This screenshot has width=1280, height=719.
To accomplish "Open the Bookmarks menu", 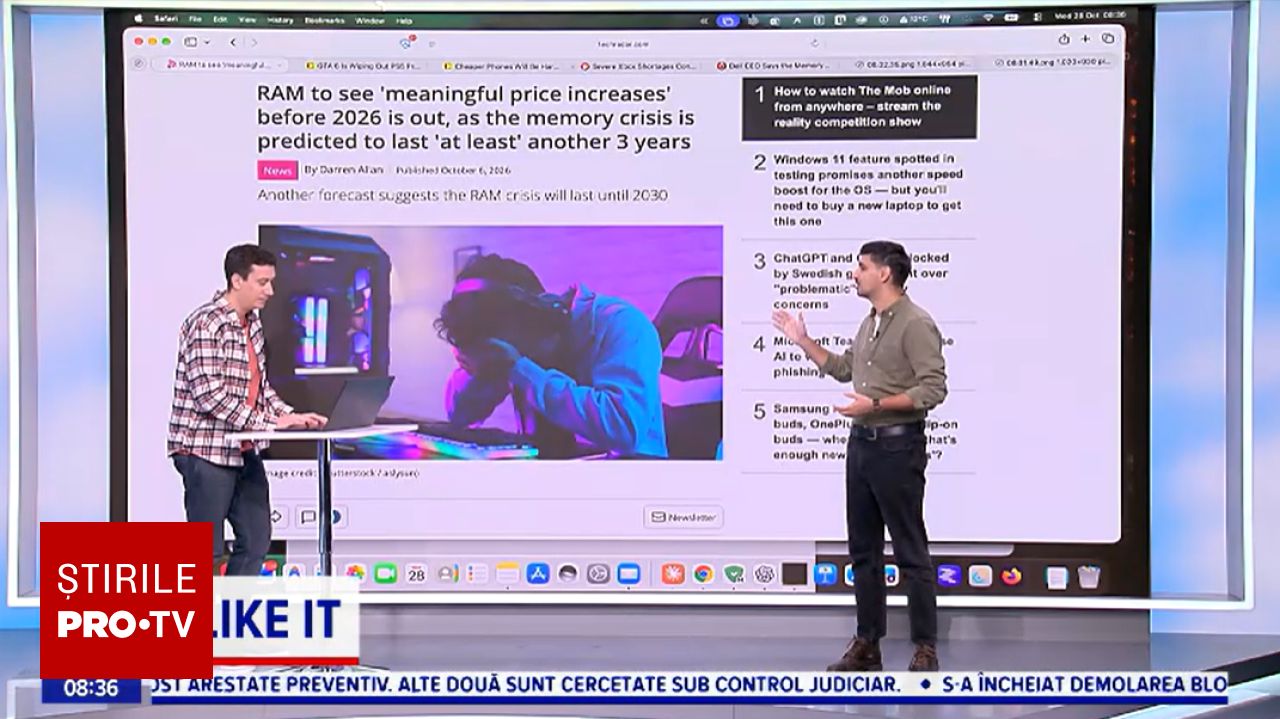I will coord(325,19).
